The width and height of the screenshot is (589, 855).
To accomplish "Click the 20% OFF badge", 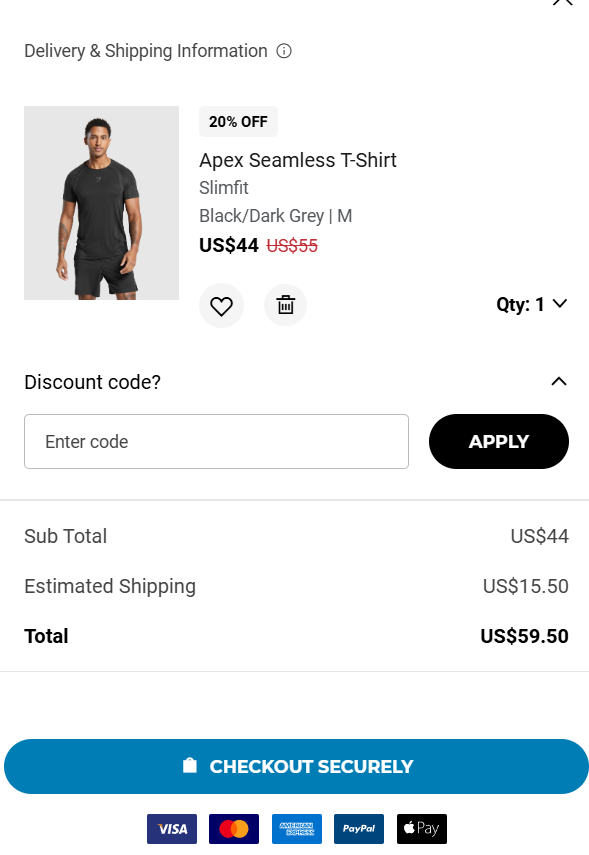I will tap(238, 122).
